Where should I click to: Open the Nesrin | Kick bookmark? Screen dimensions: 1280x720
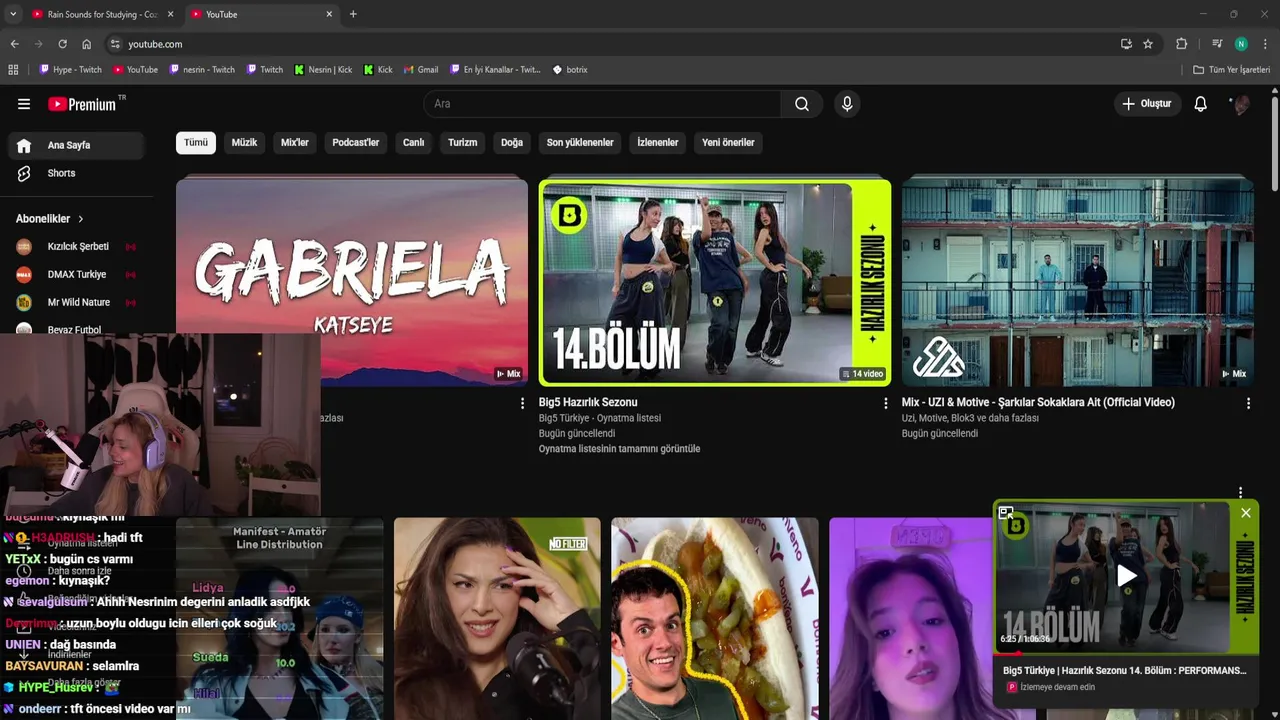point(323,70)
